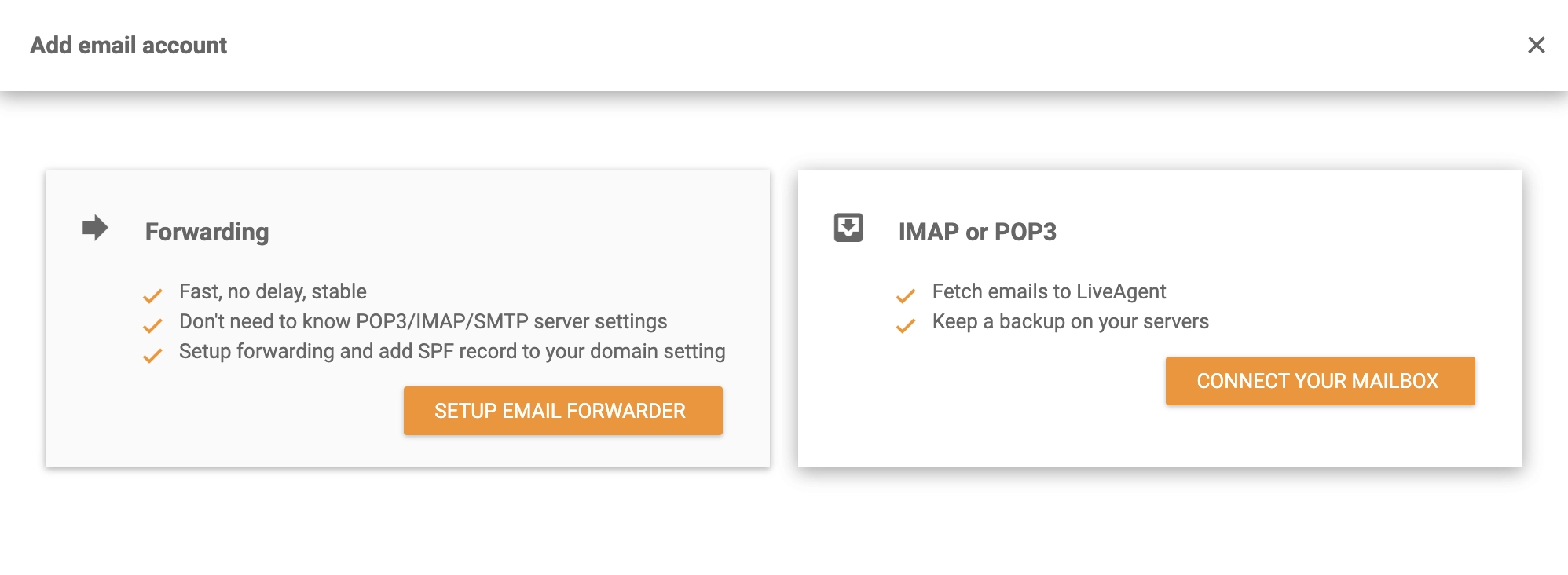Click the text 'Fast, no delay, stable'
The height and width of the screenshot is (575, 1568).
272,291
